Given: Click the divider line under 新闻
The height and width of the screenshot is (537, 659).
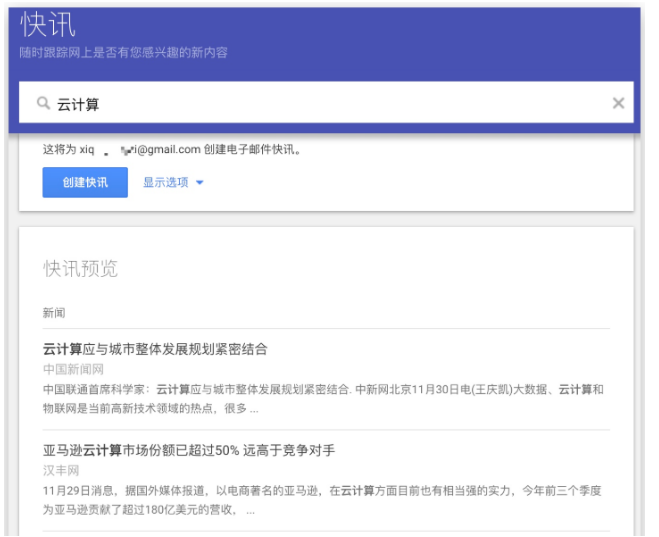Looking at the screenshot, I should click(x=326, y=329).
